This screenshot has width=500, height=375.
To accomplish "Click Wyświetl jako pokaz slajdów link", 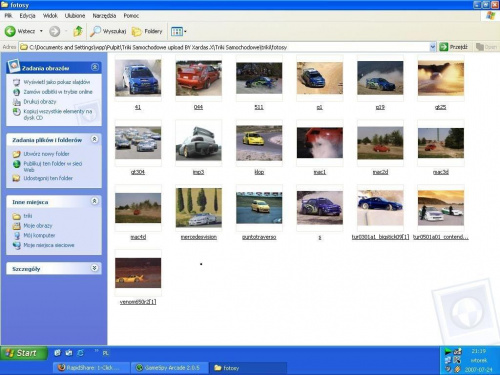I will (57, 82).
